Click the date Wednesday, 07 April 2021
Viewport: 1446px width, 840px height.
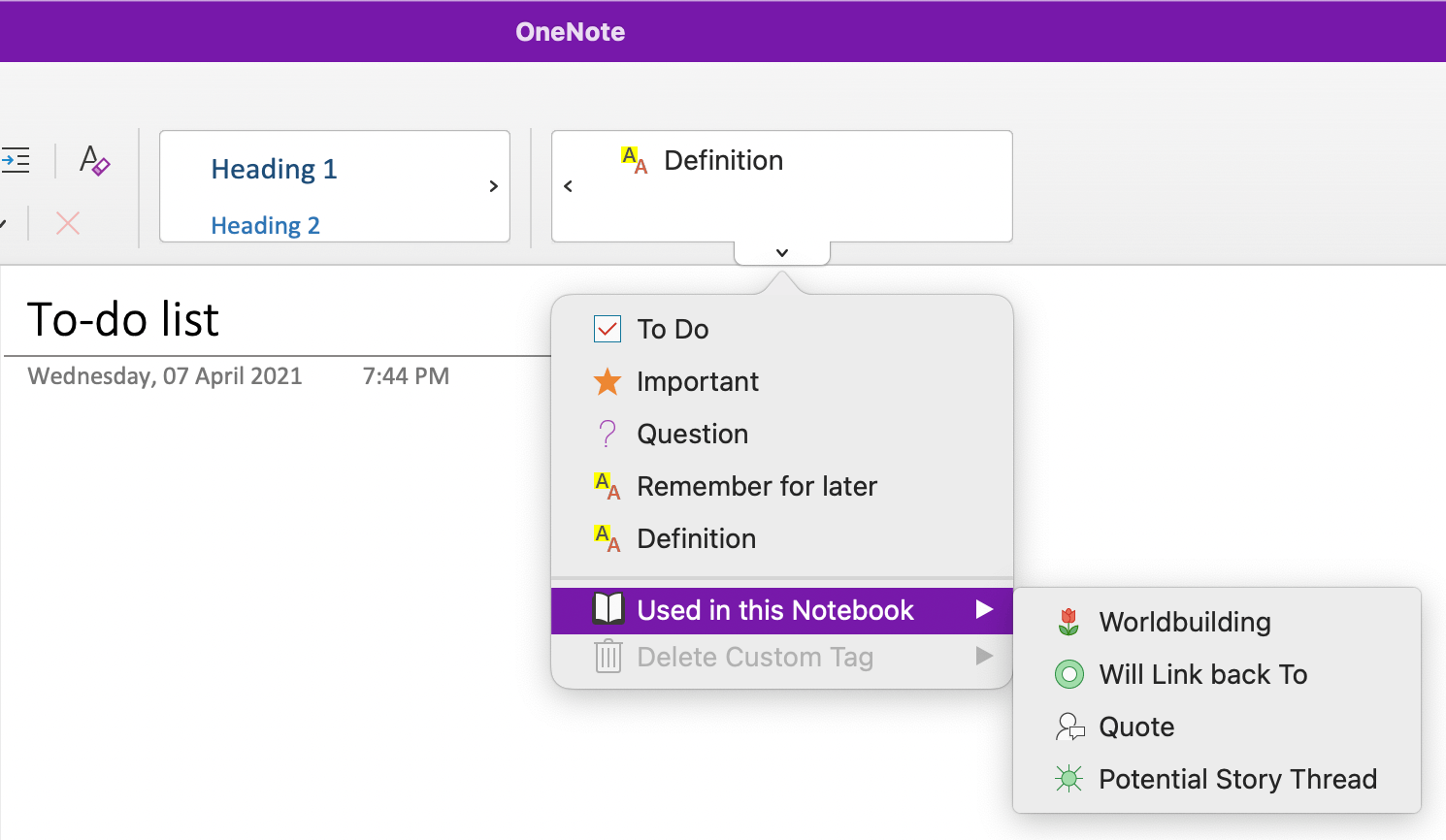(165, 376)
